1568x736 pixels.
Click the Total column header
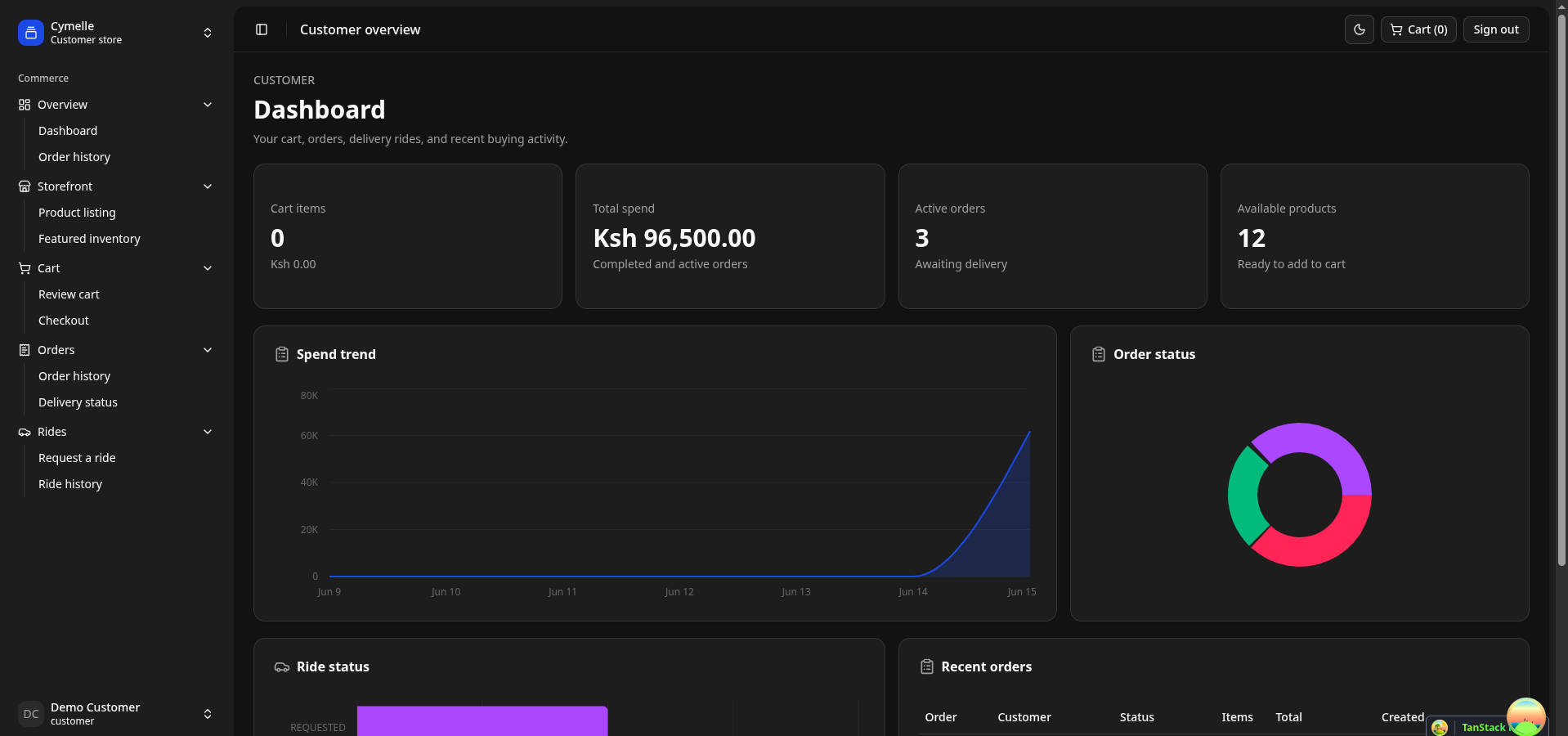[x=1288, y=717]
